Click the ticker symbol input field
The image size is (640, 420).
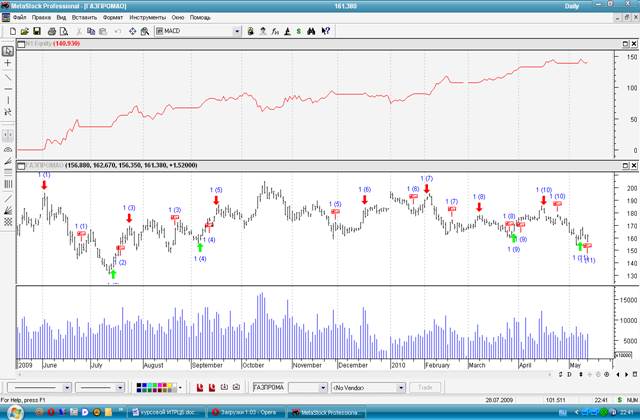[x=269, y=388]
